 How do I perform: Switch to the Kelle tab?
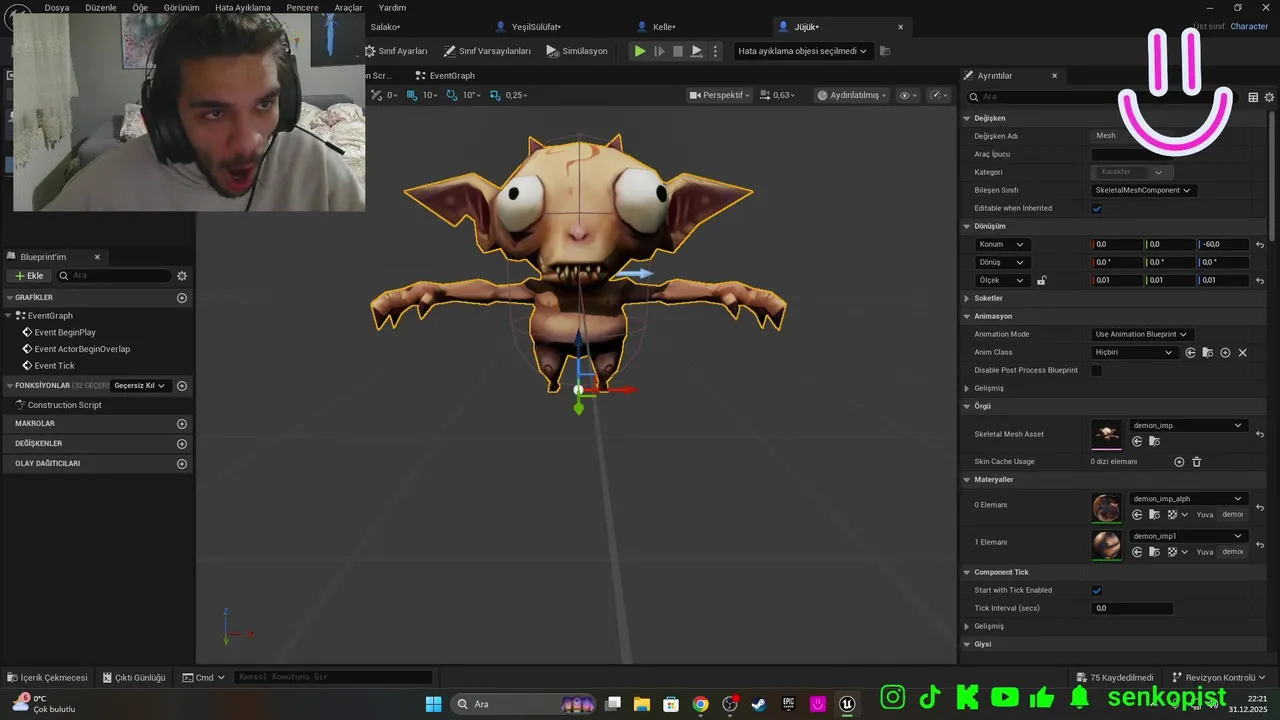pyautogui.click(x=655, y=27)
